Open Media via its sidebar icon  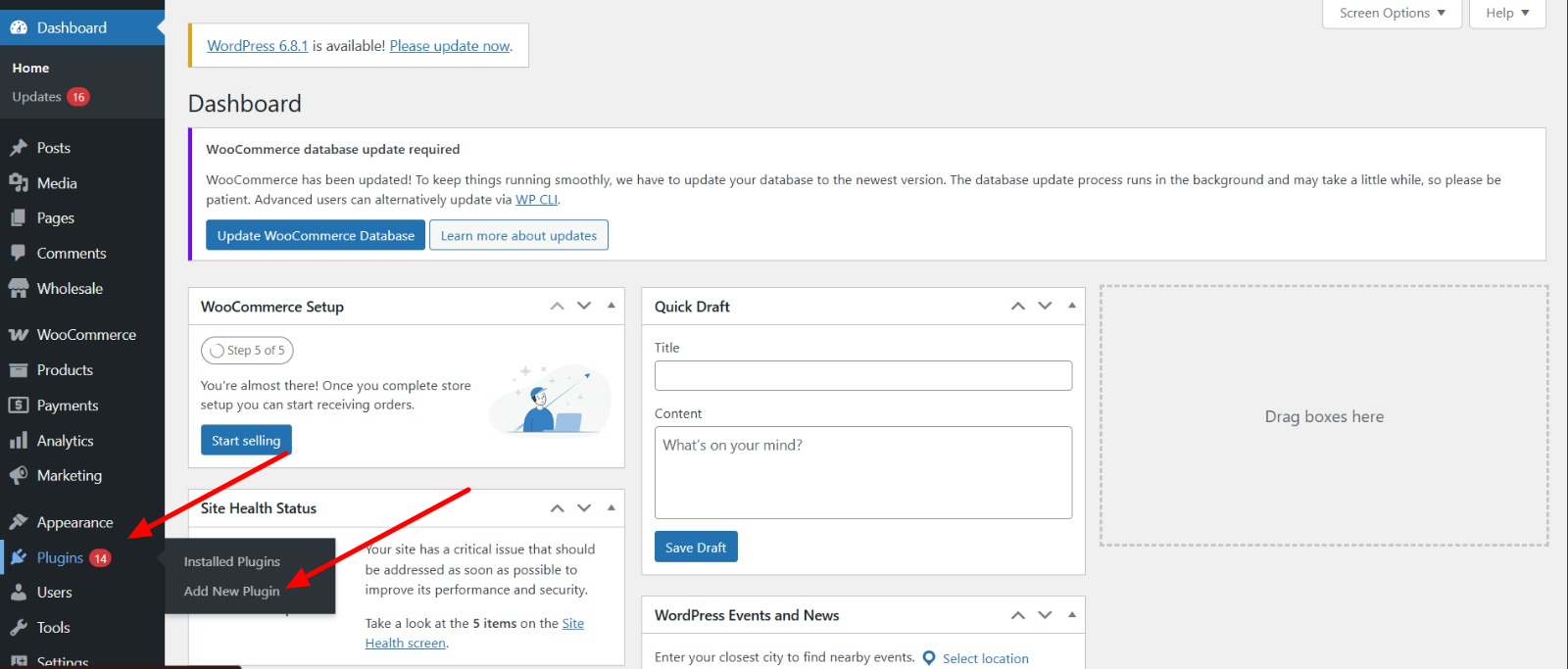pyautogui.click(x=19, y=183)
